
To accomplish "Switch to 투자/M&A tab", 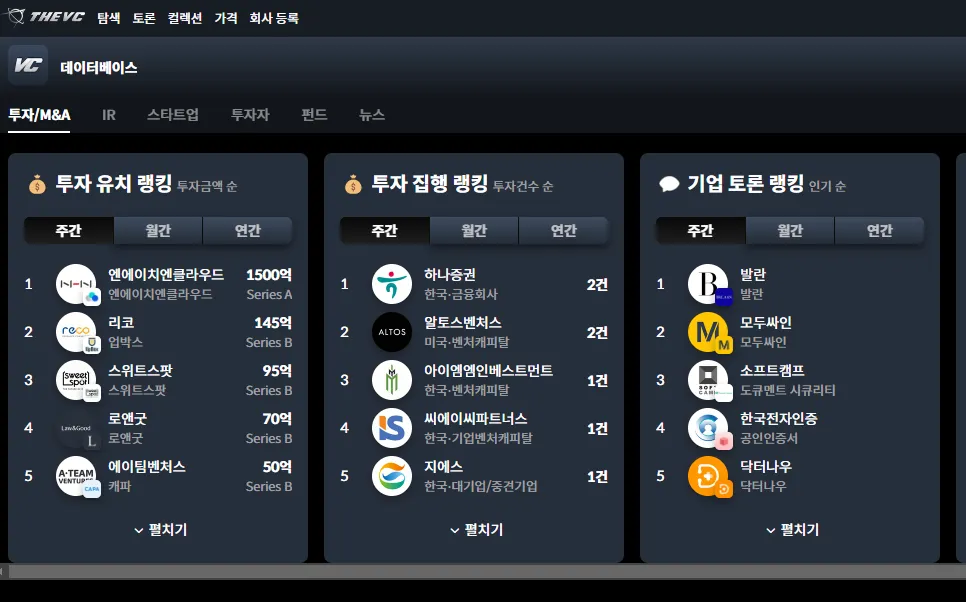I will point(39,115).
